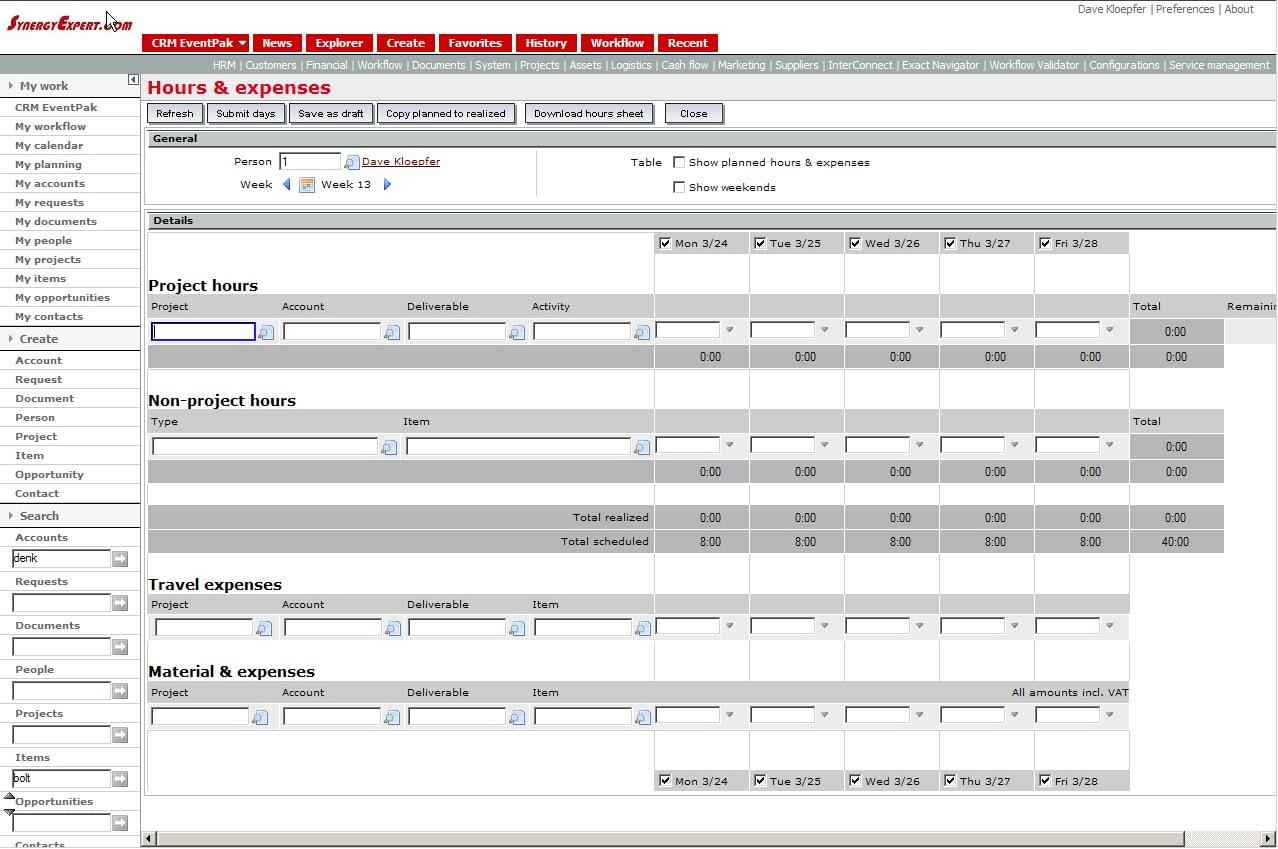This screenshot has height=849, width=1278.
Task: Collapse the Search sidebar section
Action: point(11,516)
